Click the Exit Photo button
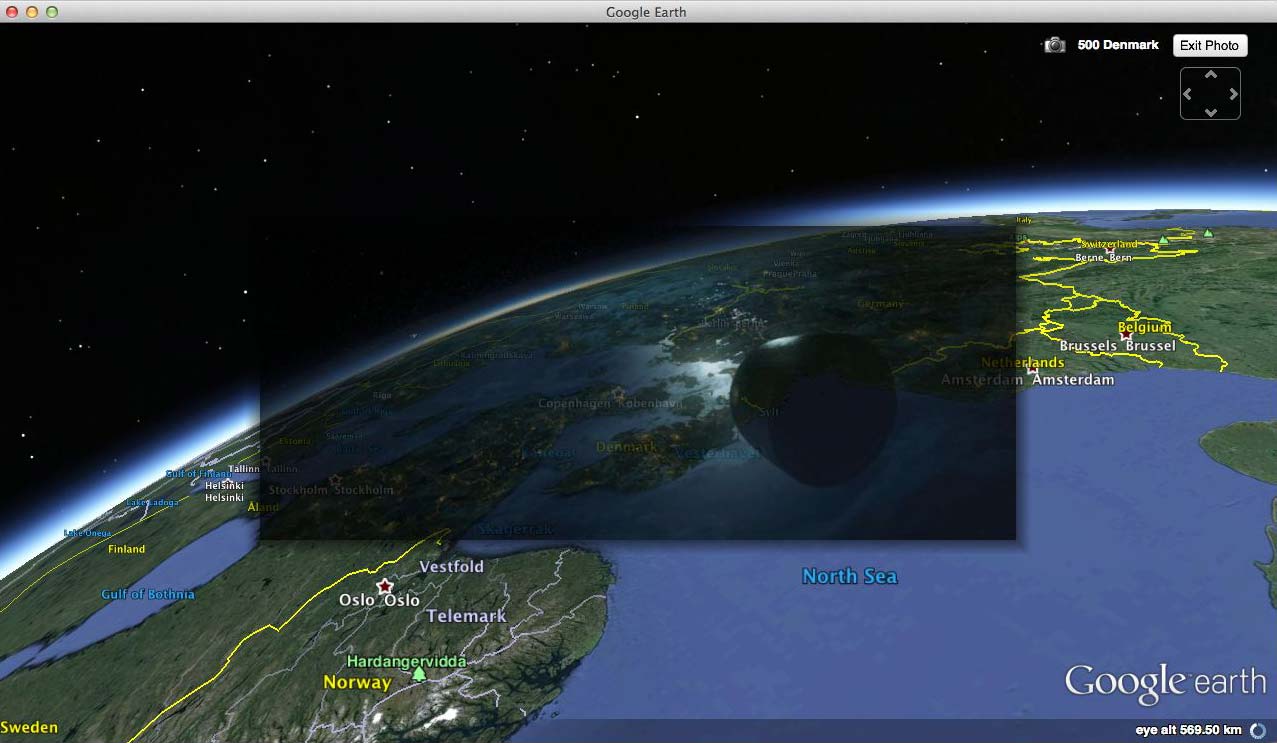The height and width of the screenshot is (743, 1277). [x=1209, y=45]
